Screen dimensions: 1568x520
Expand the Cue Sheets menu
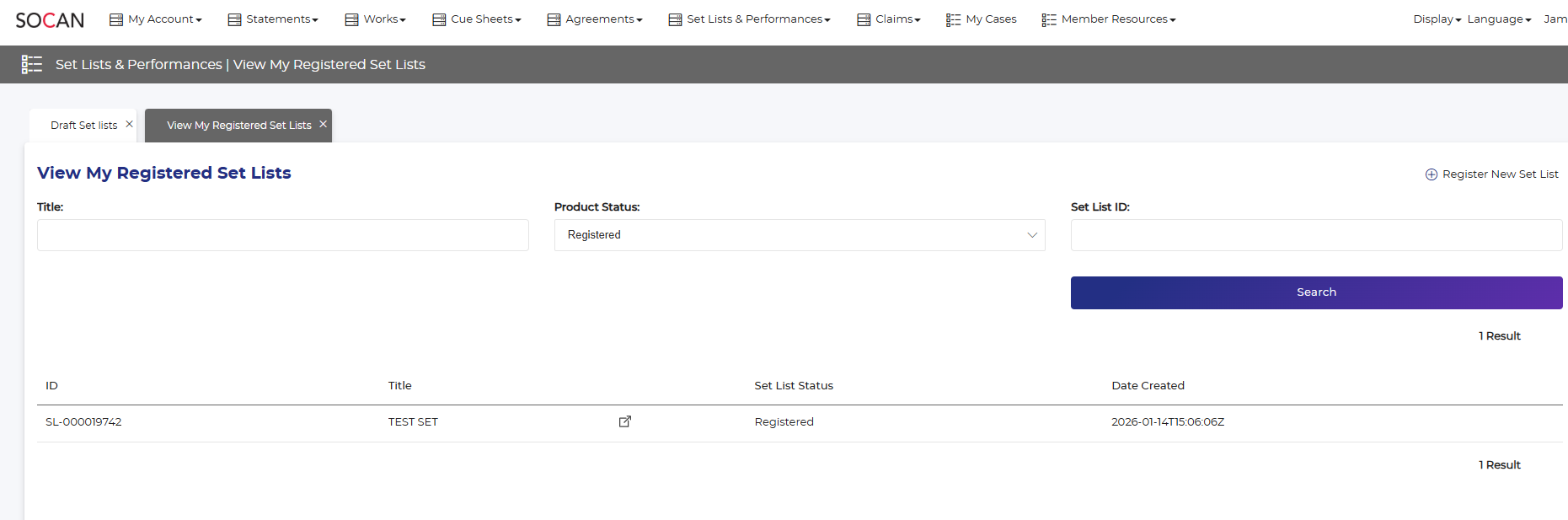[x=477, y=19]
